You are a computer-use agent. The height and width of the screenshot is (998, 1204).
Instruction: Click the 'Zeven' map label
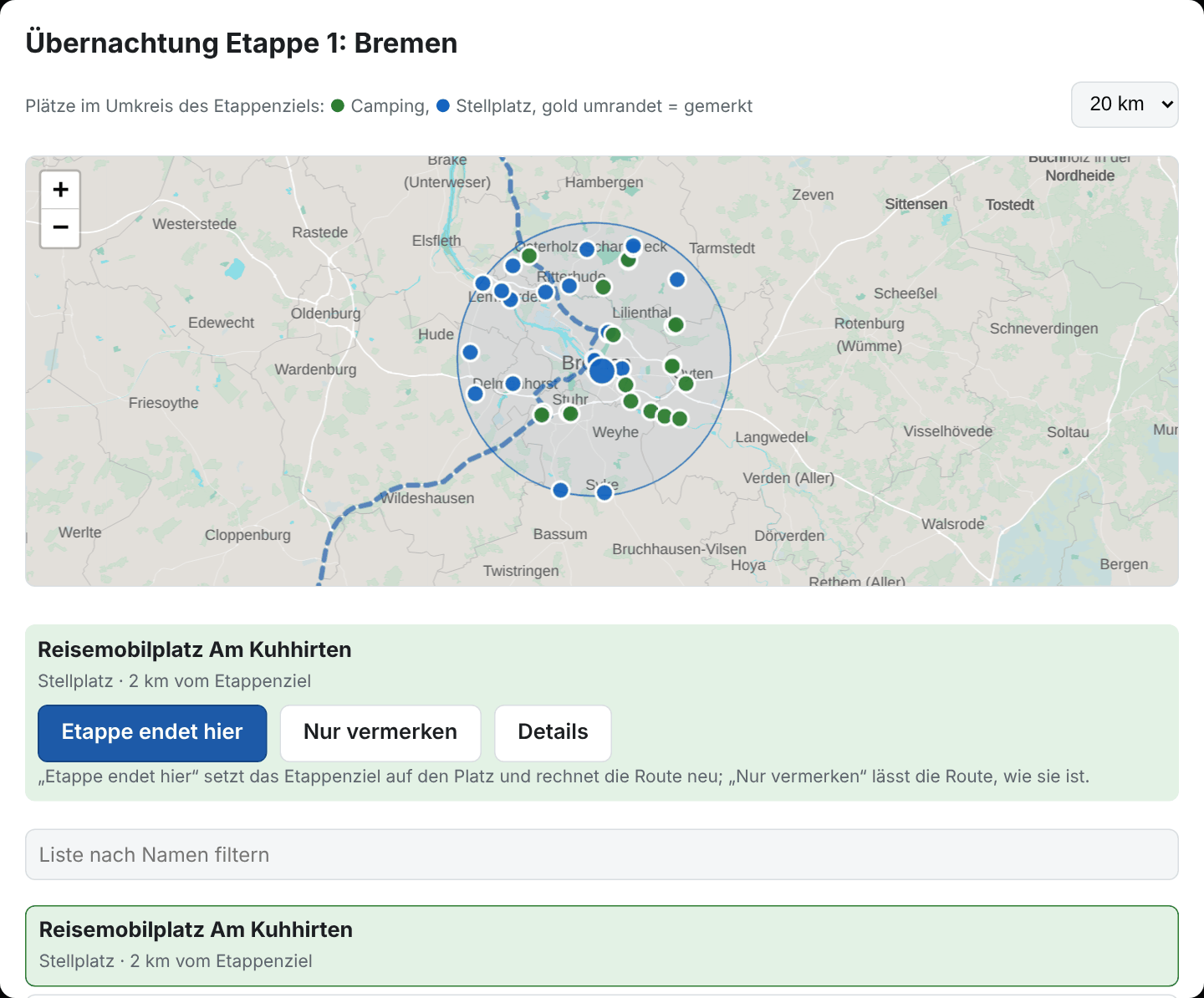pyautogui.click(x=813, y=195)
